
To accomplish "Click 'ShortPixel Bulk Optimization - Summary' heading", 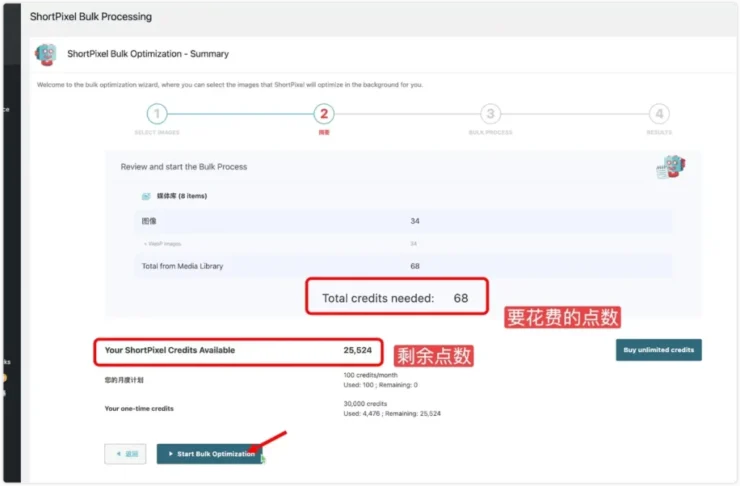I will click(x=148, y=54).
